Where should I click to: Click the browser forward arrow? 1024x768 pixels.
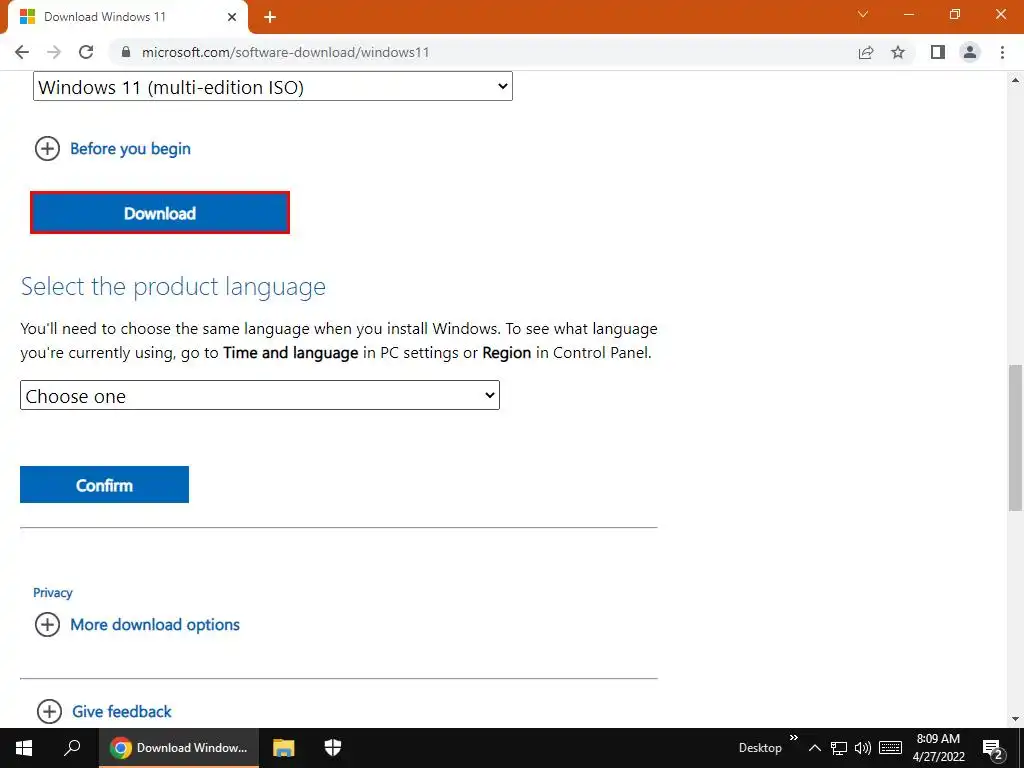coord(54,52)
